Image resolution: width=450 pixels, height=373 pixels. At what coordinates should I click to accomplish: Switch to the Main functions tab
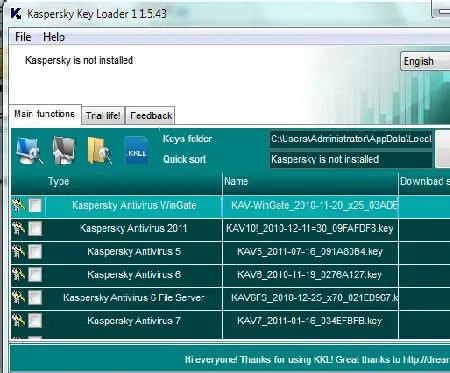point(45,114)
